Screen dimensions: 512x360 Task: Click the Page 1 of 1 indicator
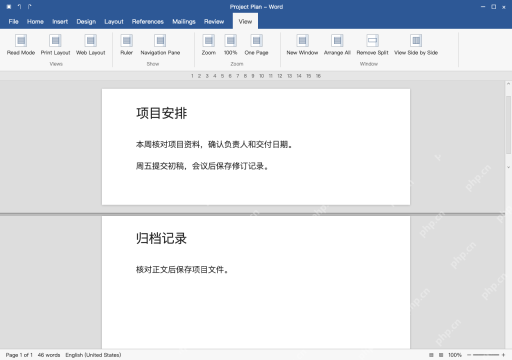click(19, 355)
